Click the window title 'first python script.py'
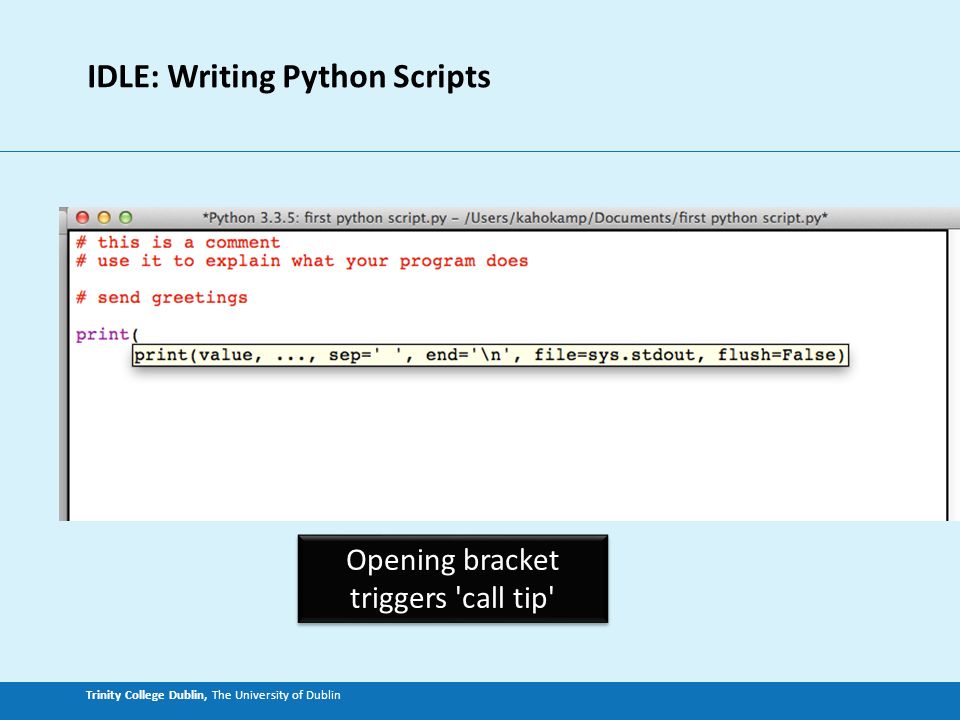 pyautogui.click(x=515, y=218)
